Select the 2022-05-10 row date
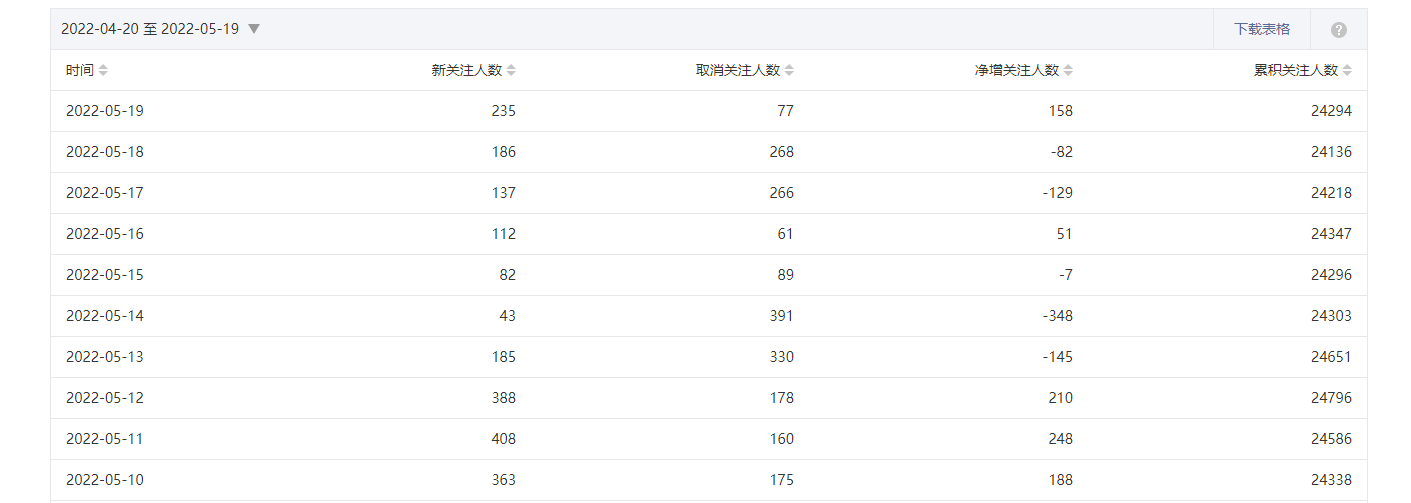Screen dimensions: 1411x503 [105, 480]
